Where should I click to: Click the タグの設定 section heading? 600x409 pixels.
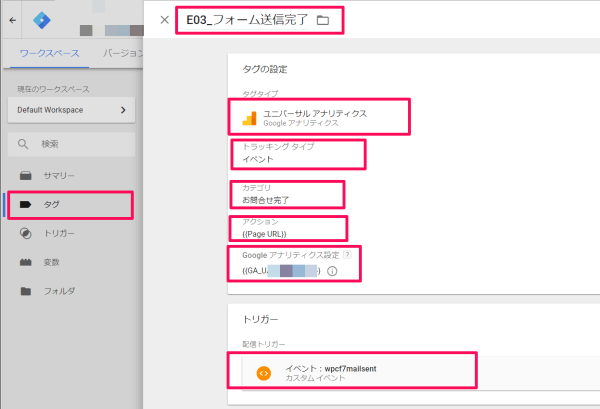(x=265, y=69)
